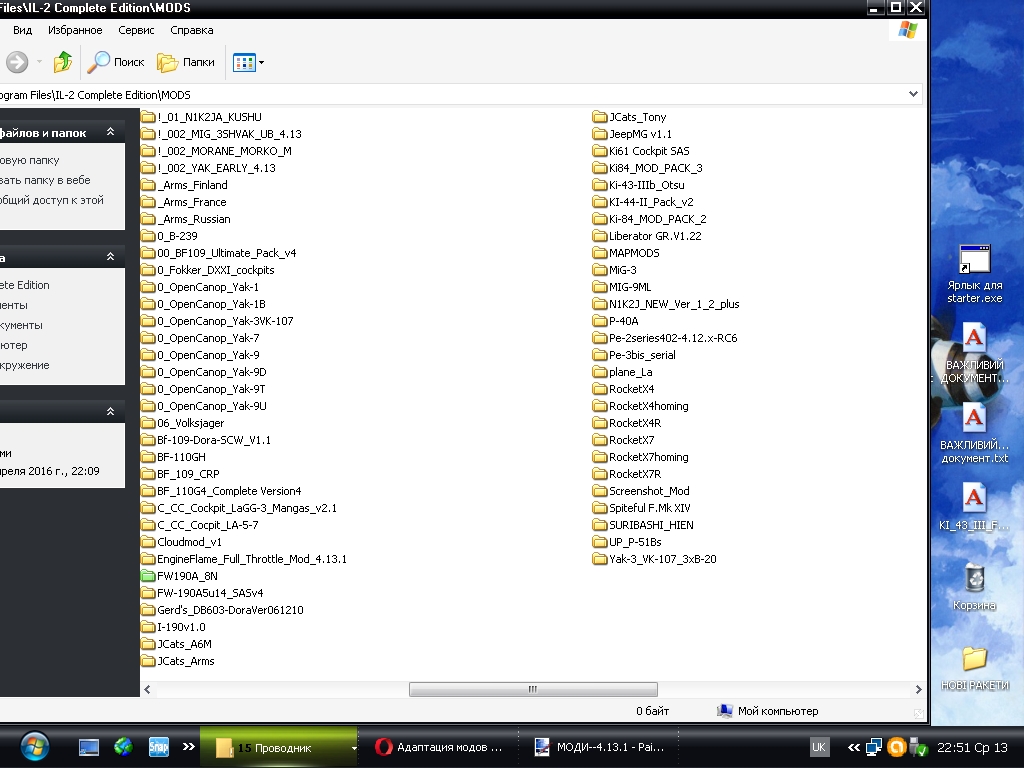Select C_CC_Cockpit_LaGG-3_Mangas_v2.1 folder name
This screenshot has height=768, width=1024.
pos(247,508)
